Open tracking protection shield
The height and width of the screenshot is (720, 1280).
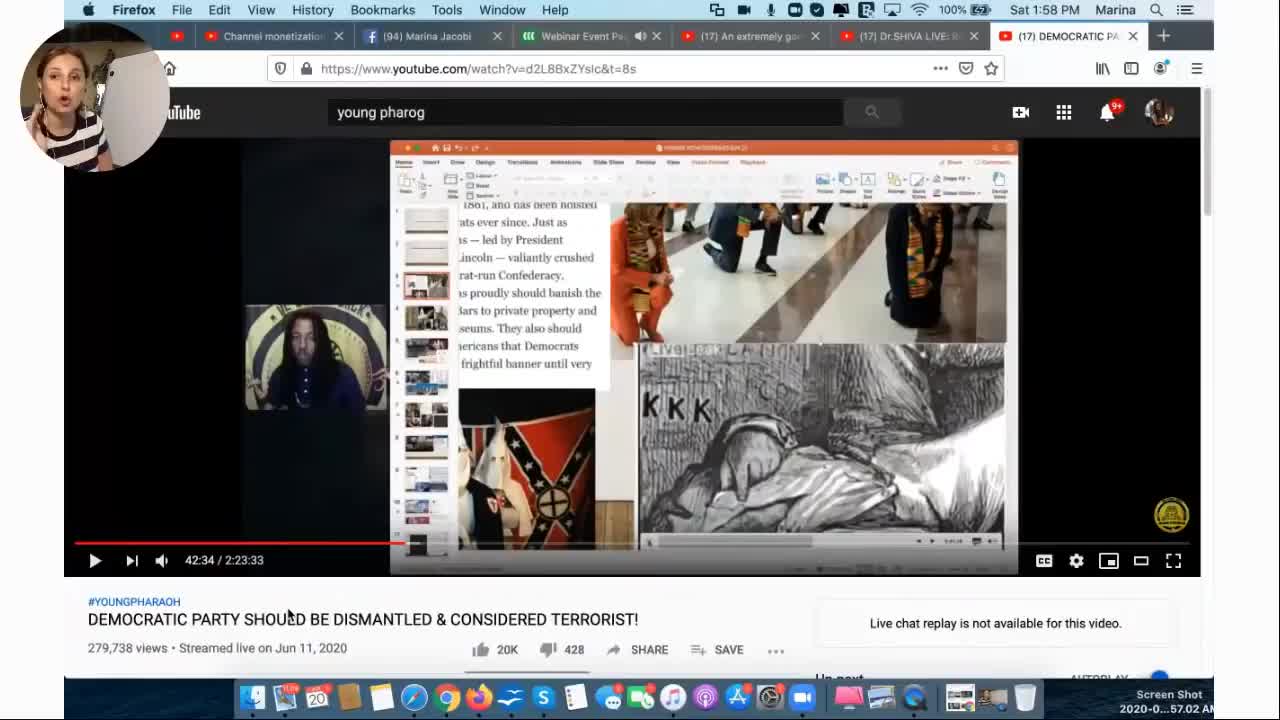pyautogui.click(x=280, y=69)
